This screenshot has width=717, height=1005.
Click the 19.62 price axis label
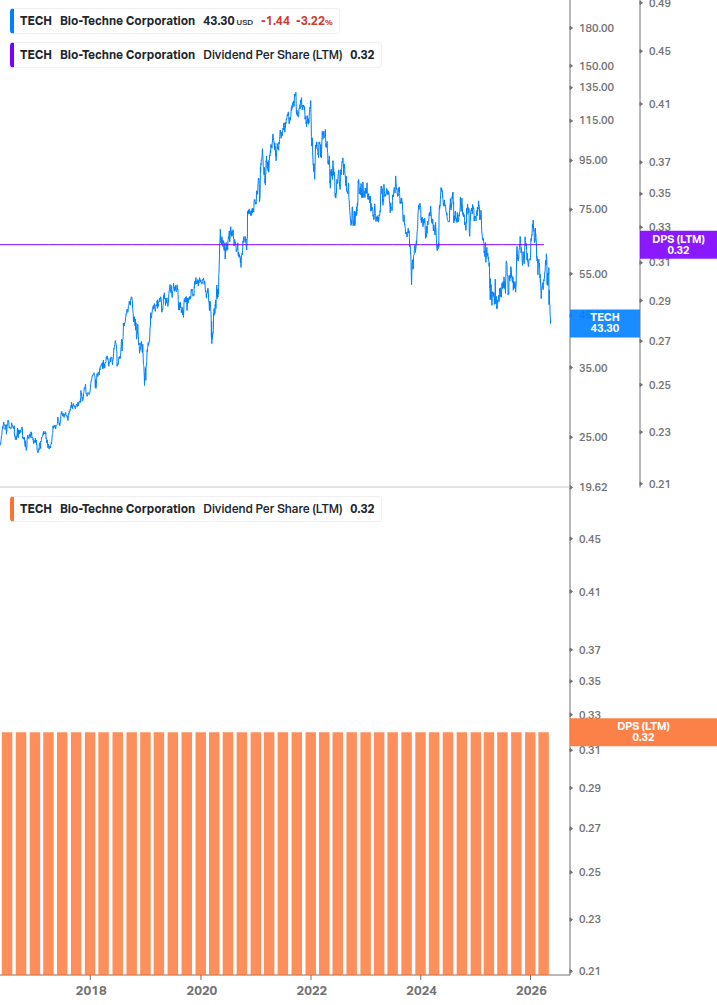coord(593,487)
